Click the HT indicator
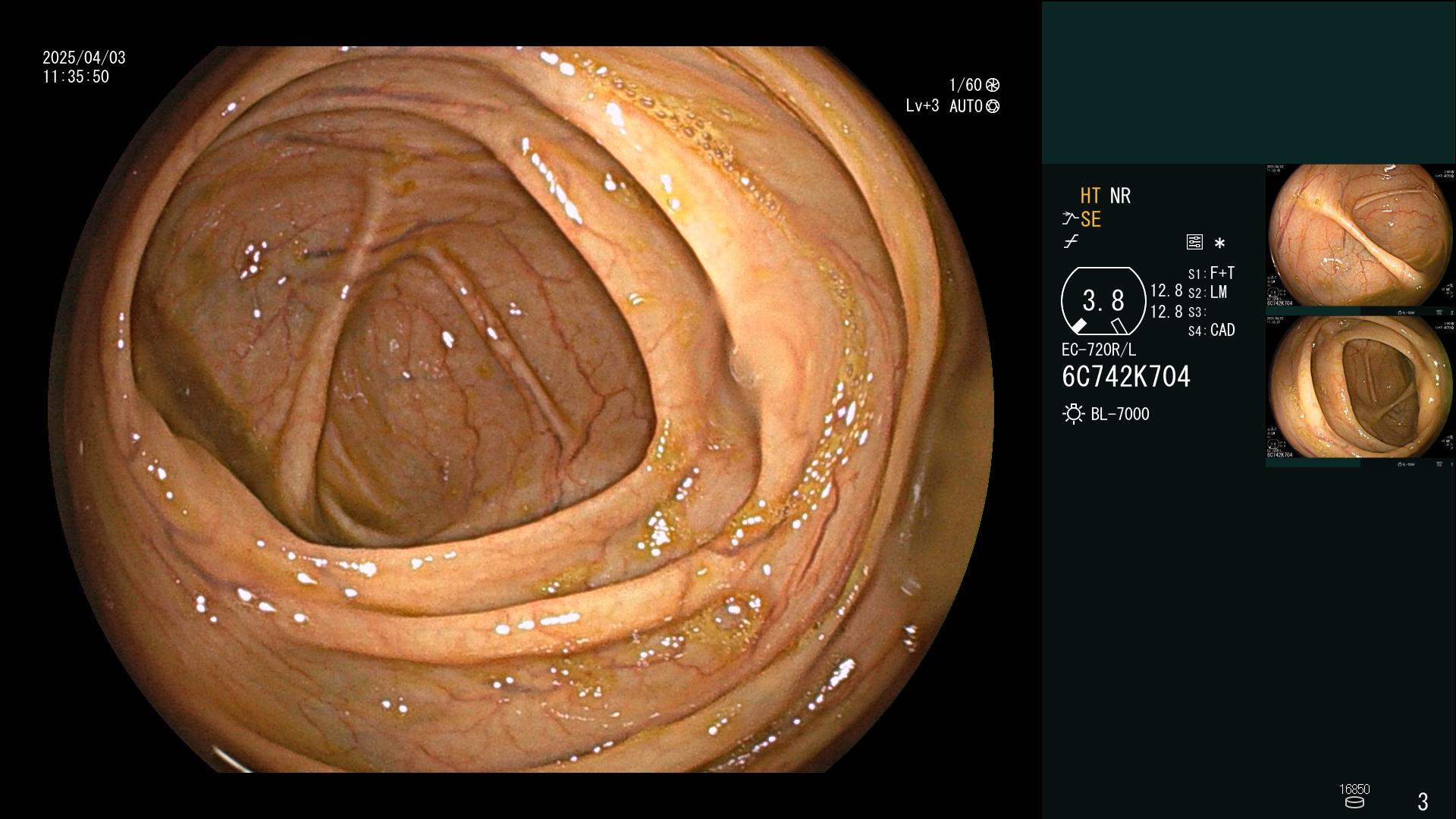Image resolution: width=1456 pixels, height=819 pixels. [1090, 196]
